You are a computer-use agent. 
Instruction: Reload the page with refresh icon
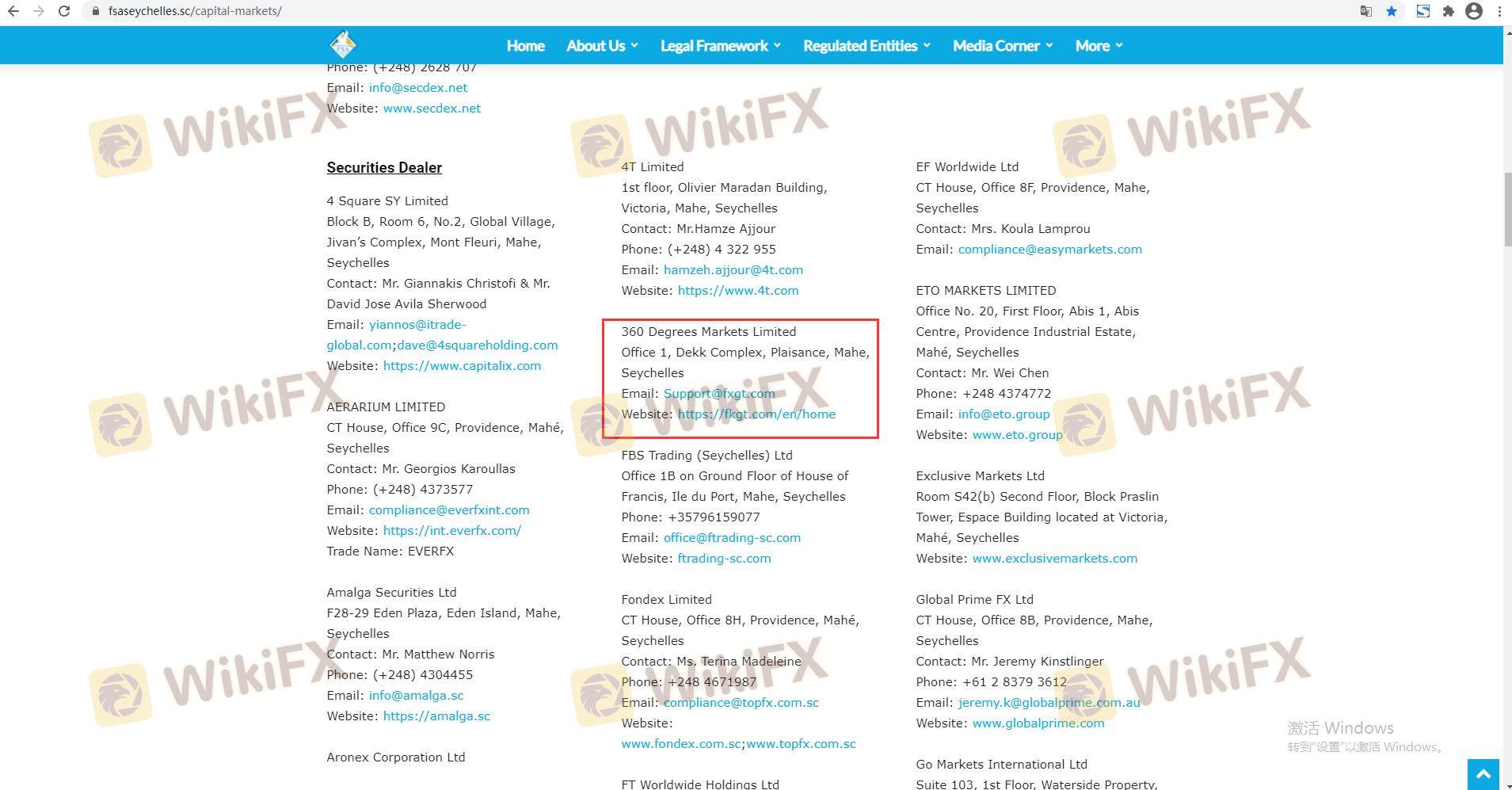coord(64,11)
